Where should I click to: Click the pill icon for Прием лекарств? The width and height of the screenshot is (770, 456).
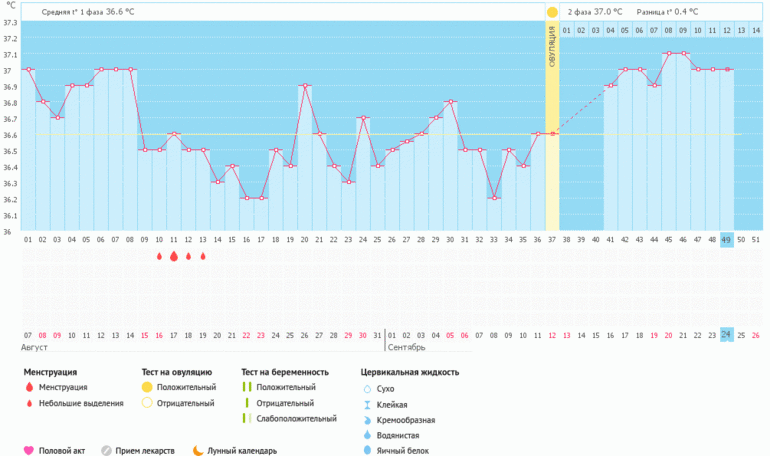click(x=106, y=450)
